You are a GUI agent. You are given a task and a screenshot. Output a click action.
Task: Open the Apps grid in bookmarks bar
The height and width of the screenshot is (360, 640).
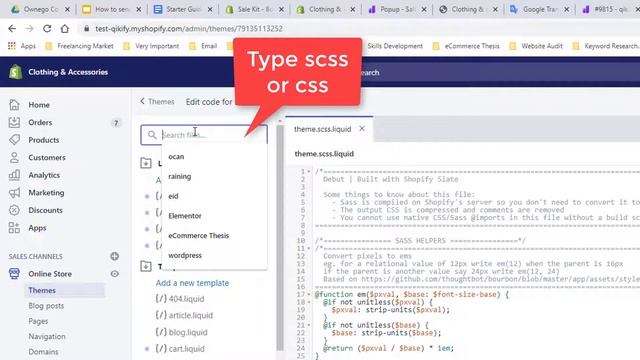(22, 46)
